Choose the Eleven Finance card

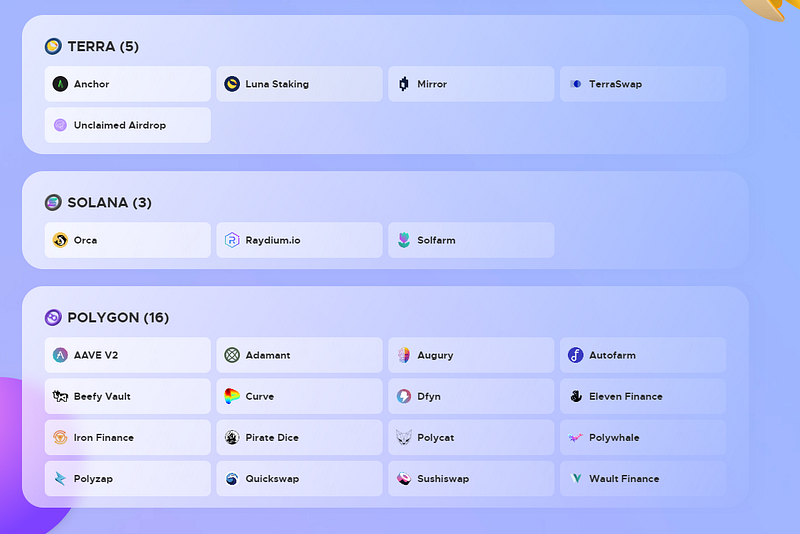pyautogui.click(x=643, y=396)
